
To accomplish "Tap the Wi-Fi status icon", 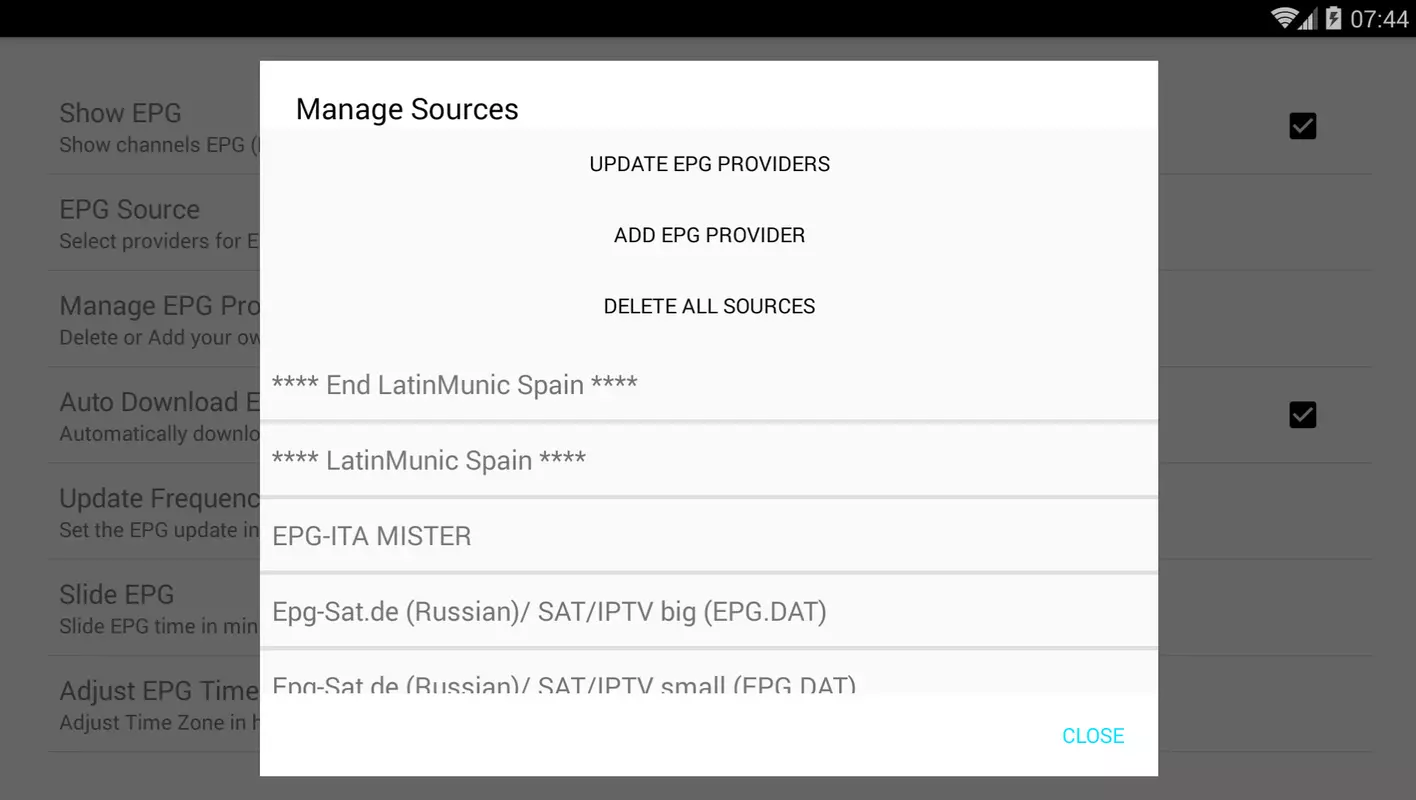I will click(x=1284, y=18).
